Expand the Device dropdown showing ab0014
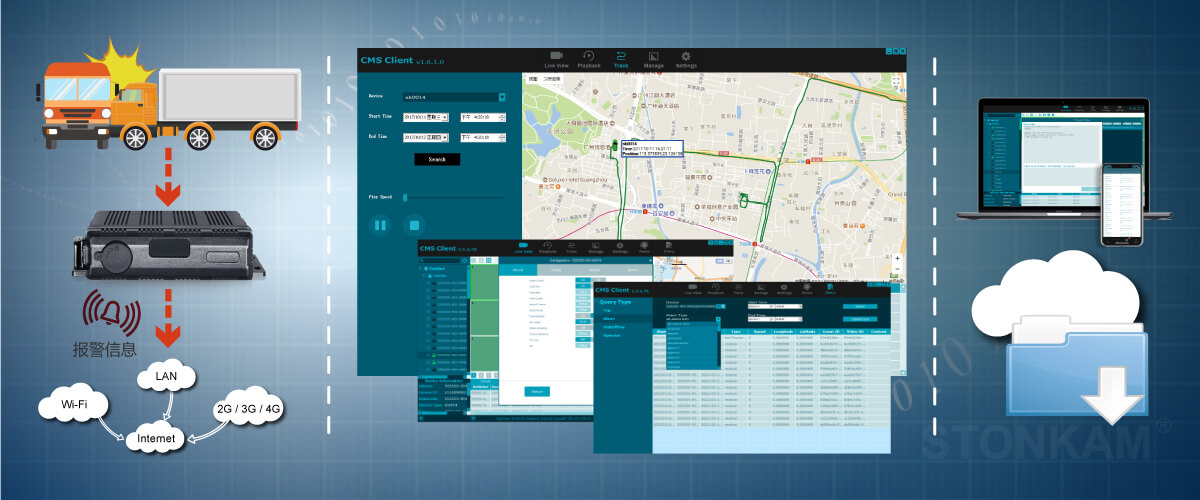The image size is (1200, 500). (501, 98)
